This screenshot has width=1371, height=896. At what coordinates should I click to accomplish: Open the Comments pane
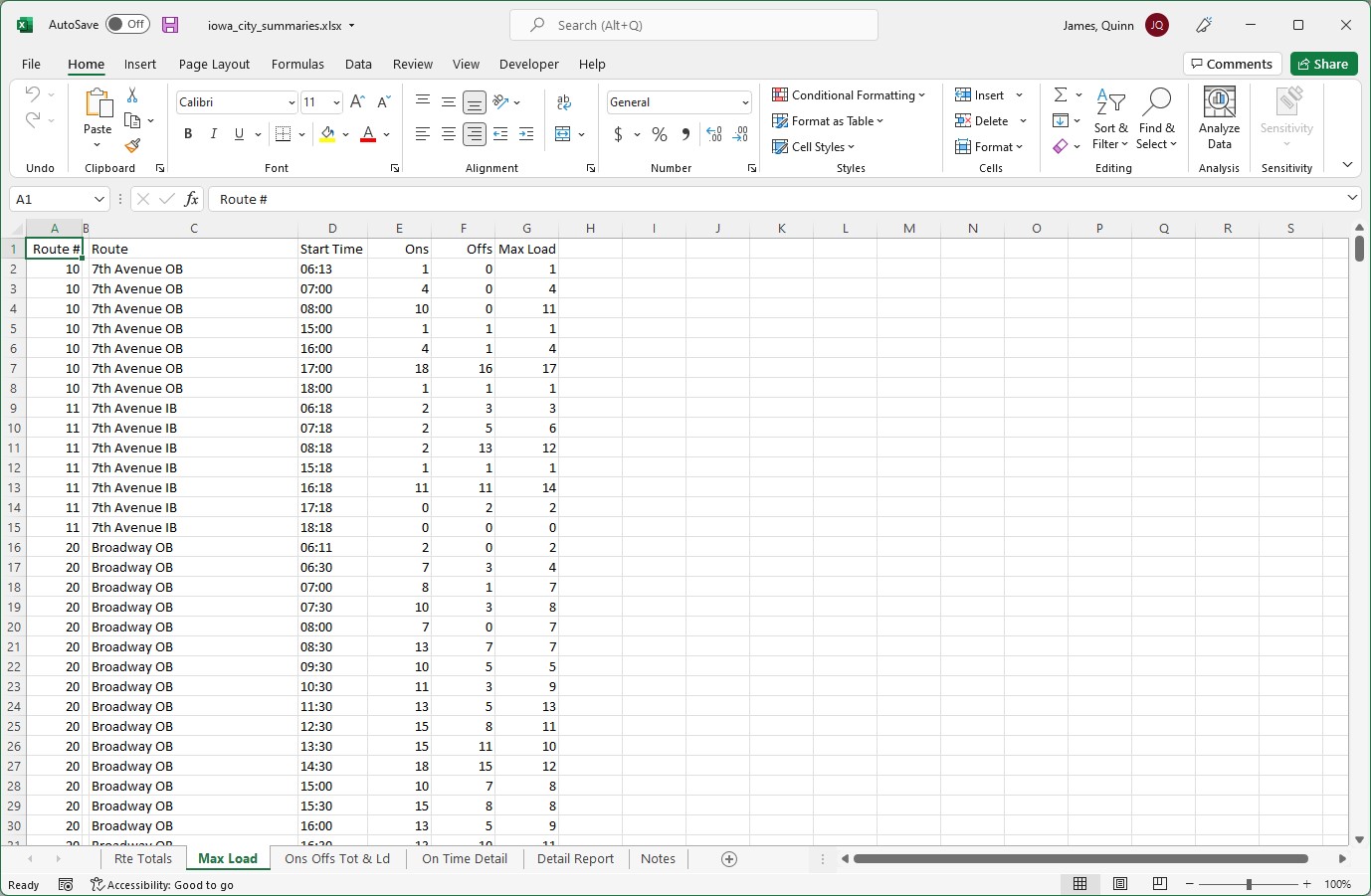pos(1232,63)
